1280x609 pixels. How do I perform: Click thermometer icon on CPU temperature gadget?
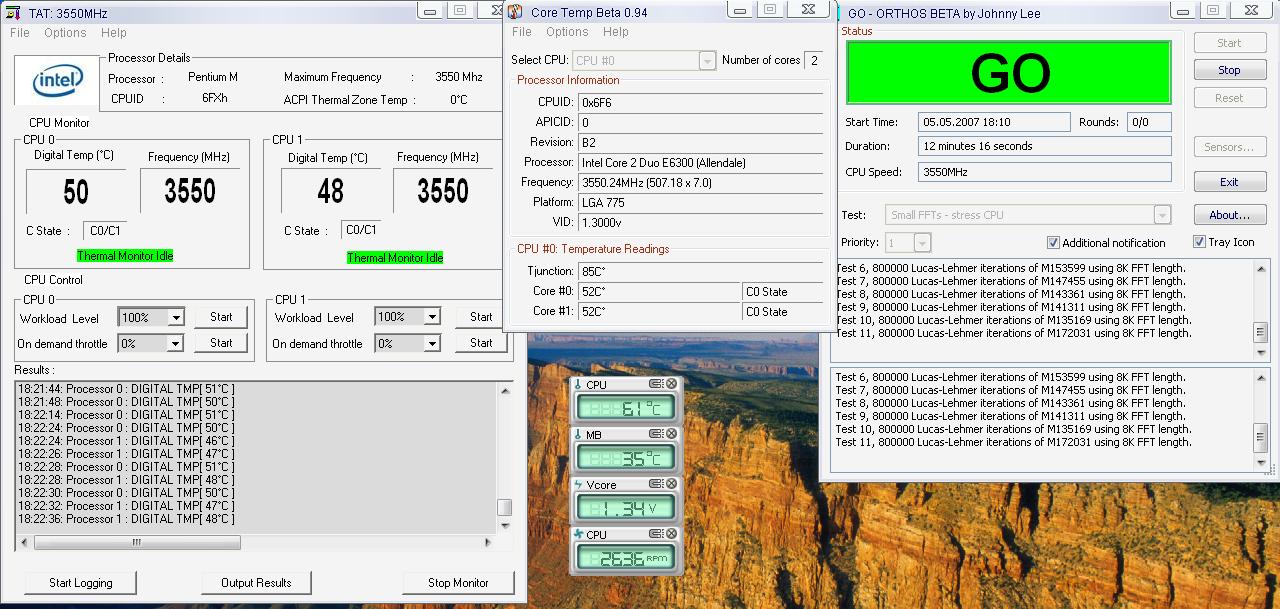pos(578,385)
